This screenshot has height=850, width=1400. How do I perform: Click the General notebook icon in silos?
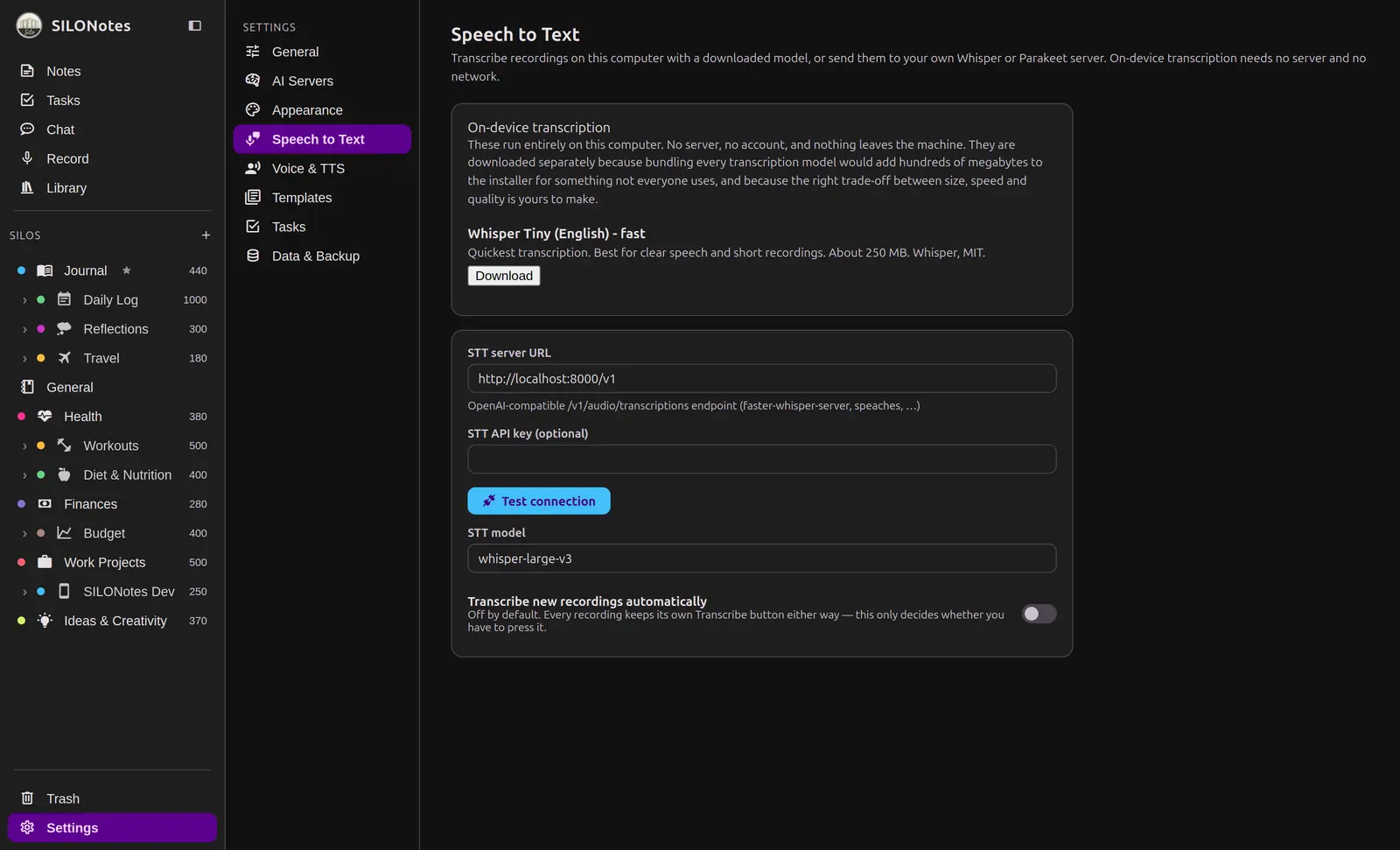pos(27,387)
